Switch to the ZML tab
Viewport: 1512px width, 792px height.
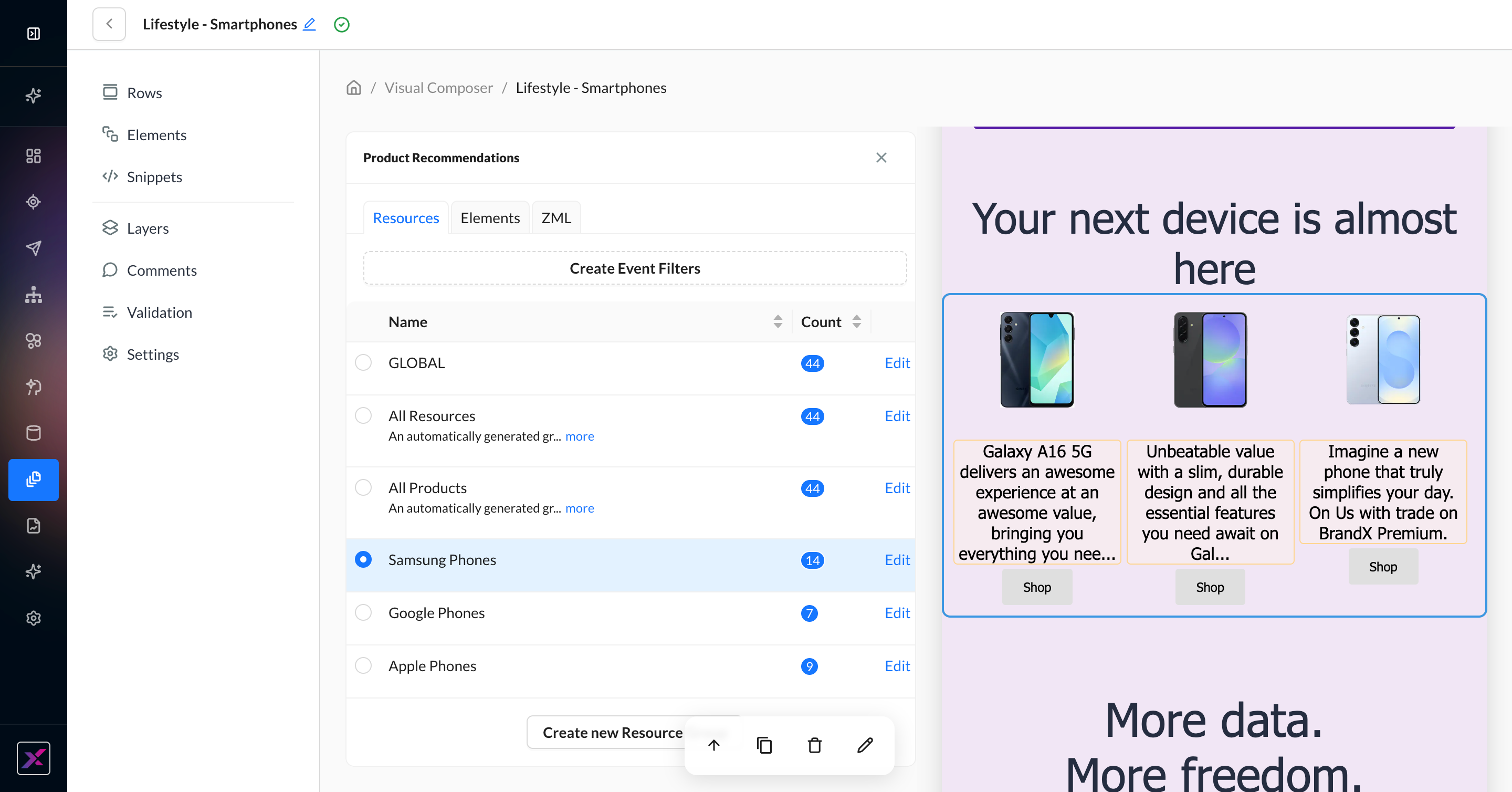point(556,218)
